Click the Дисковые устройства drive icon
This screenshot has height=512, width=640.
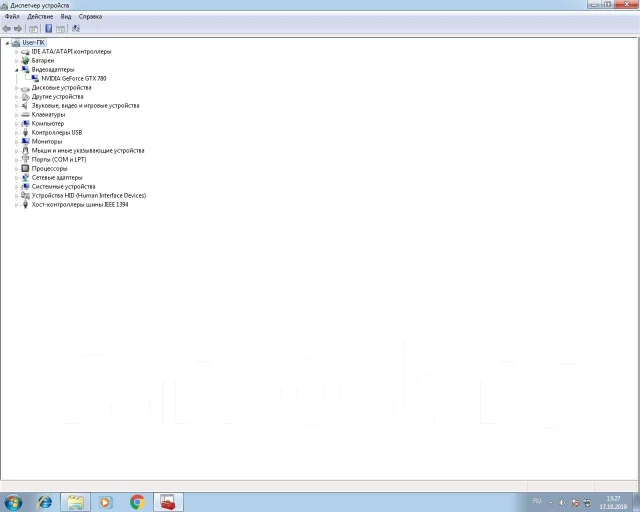pyautogui.click(x=25, y=88)
